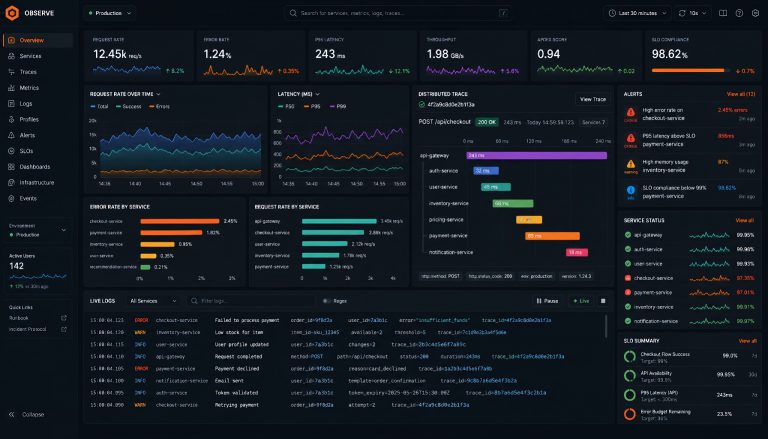Click the api-gateway green status check icon
The height and width of the screenshot is (439, 768).
point(628,235)
